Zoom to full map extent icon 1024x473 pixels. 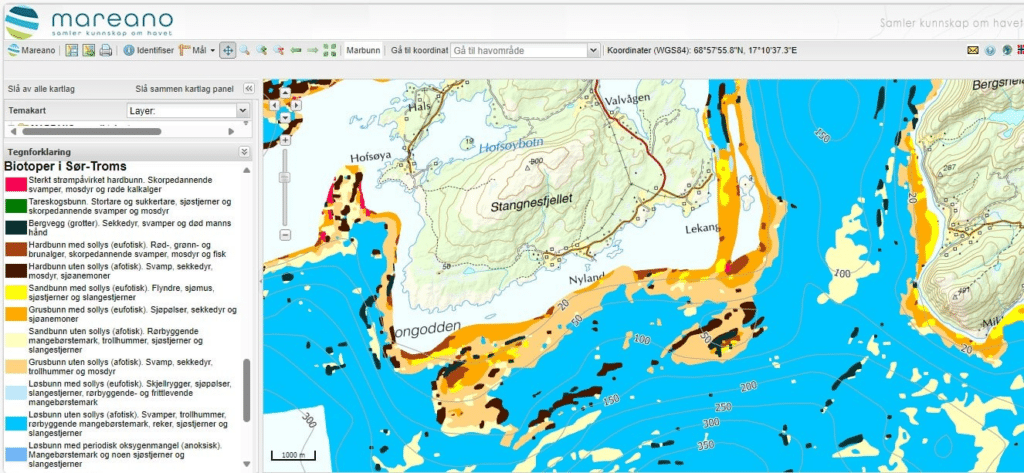point(330,50)
